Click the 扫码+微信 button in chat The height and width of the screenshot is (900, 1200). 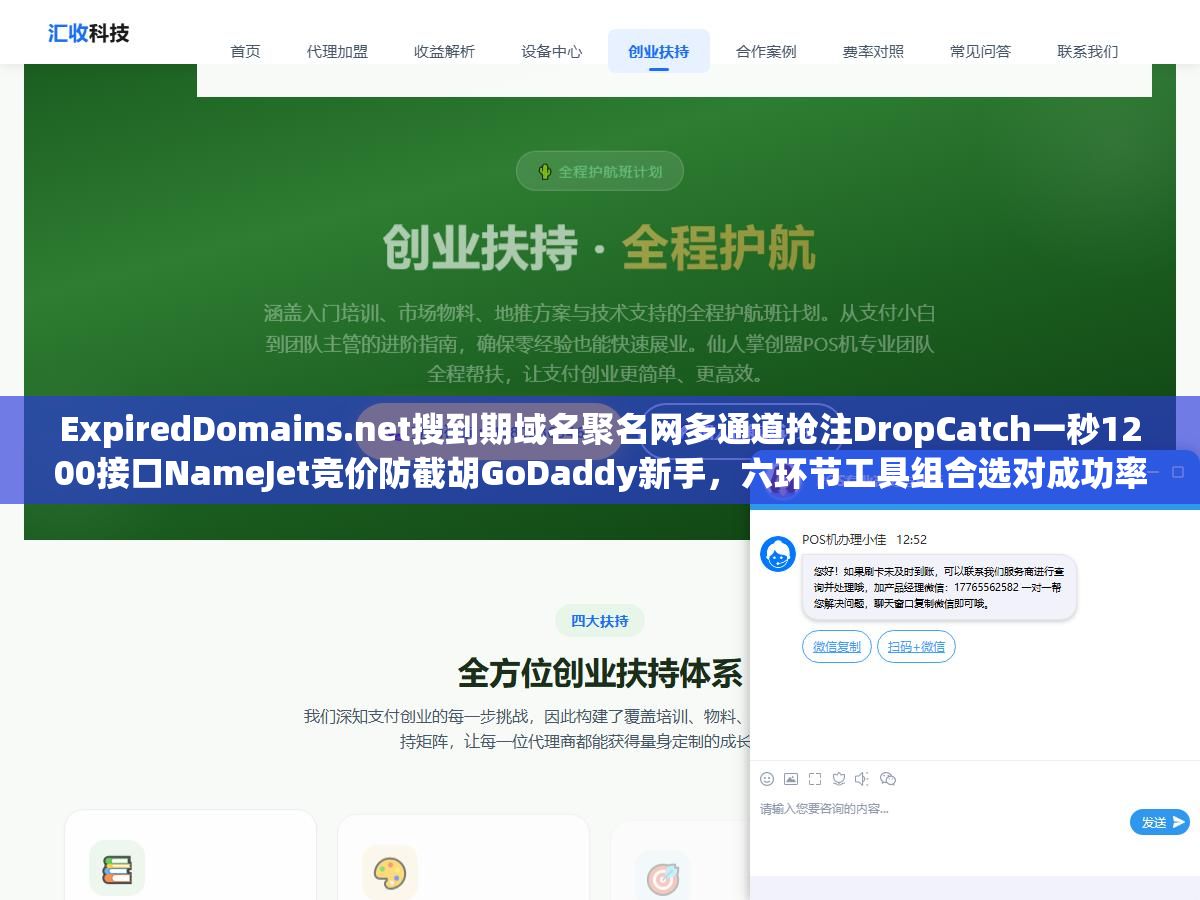916,647
